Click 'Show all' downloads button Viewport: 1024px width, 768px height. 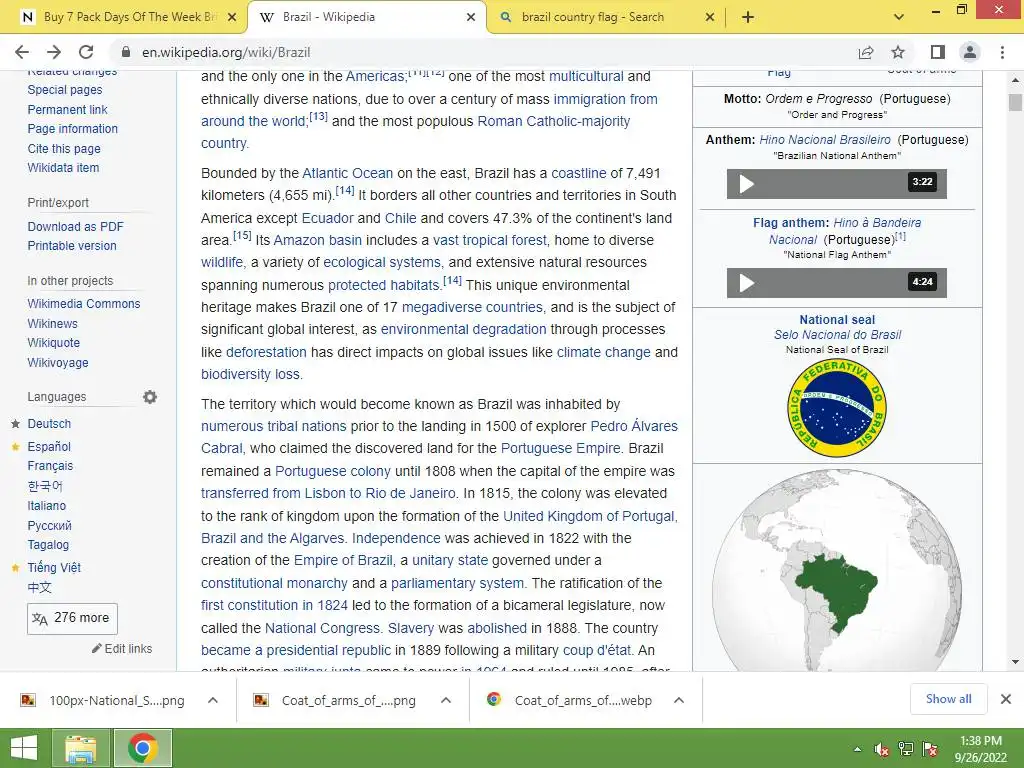(x=948, y=699)
